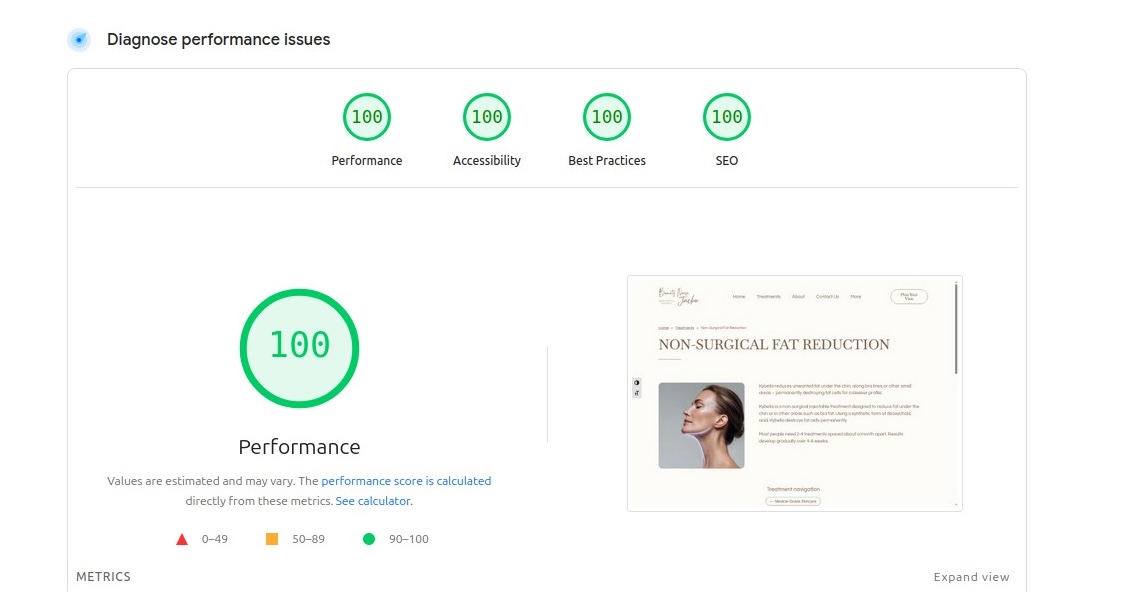
Task: Toggle the contrast accessibility icon in the preview
Action: tap(636, 382)
